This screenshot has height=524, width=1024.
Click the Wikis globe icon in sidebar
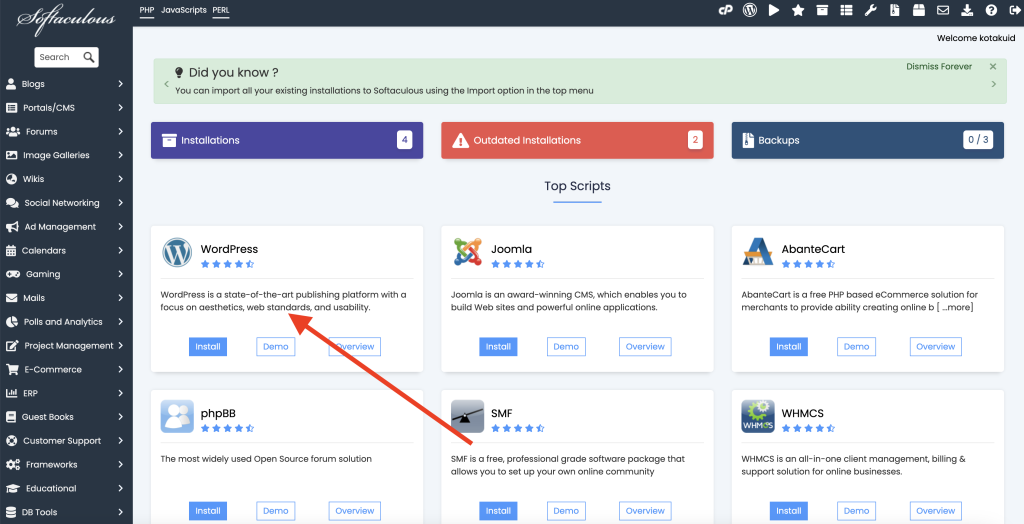(x=11, y=178)
